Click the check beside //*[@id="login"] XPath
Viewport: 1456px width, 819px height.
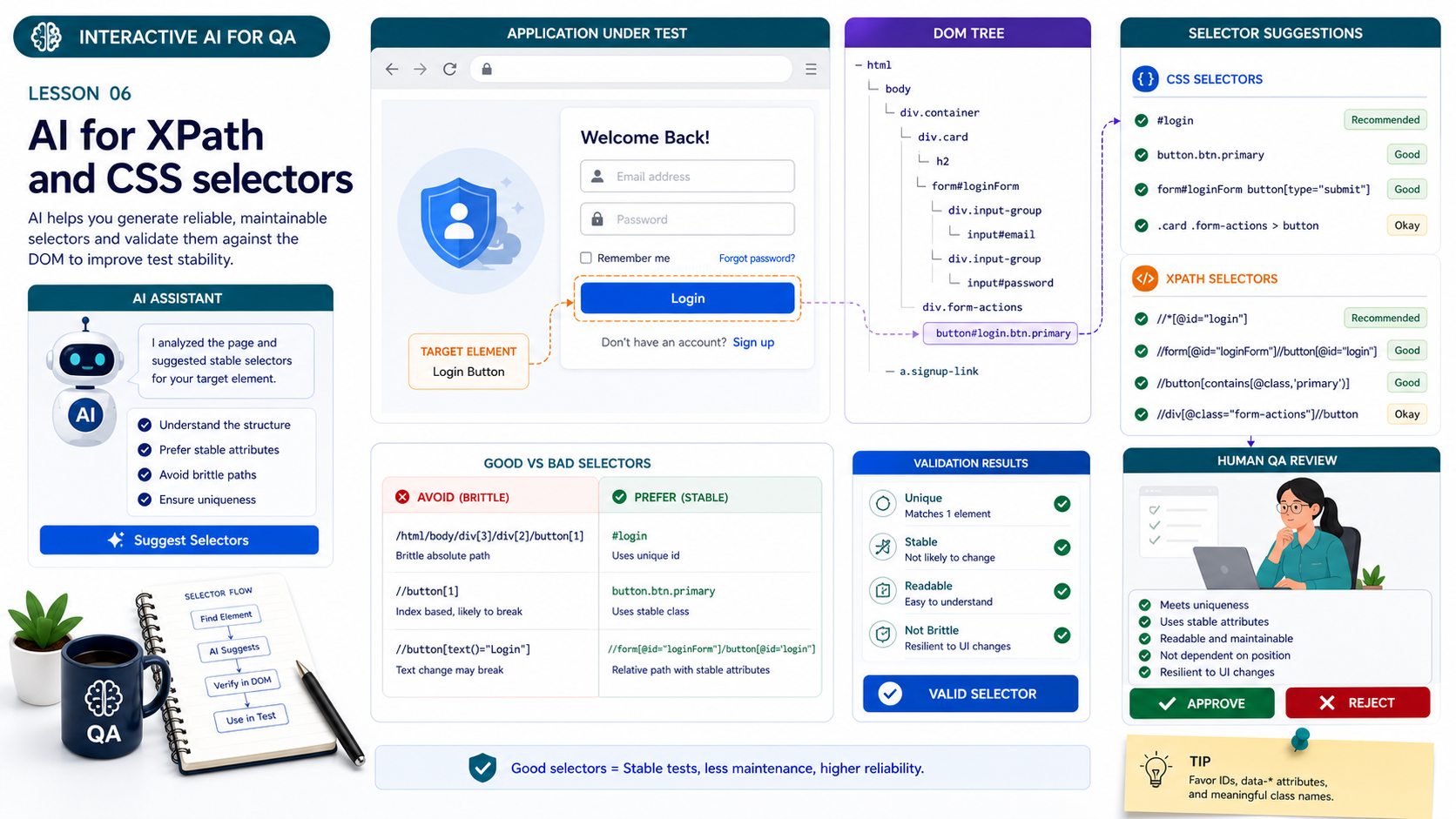pos(1142,319)
